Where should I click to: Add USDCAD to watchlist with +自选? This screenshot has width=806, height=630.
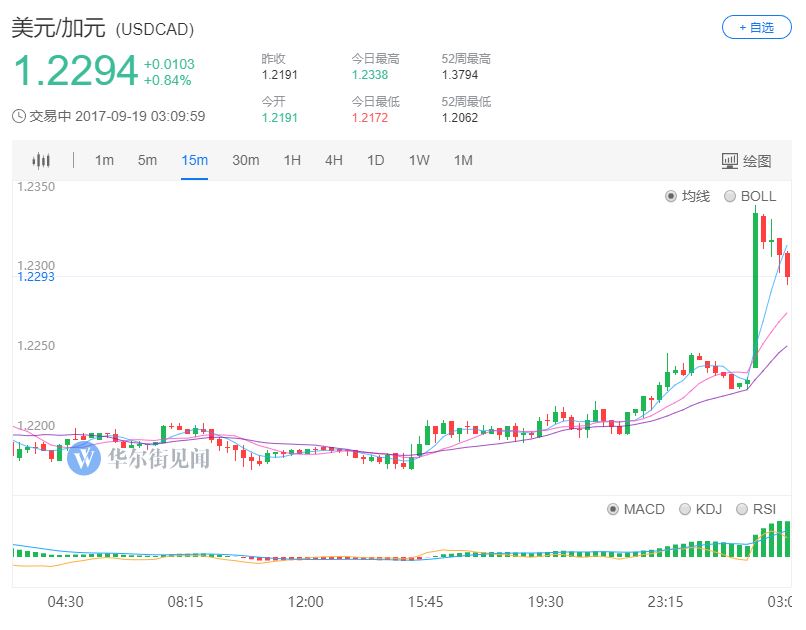pos(756,27)
